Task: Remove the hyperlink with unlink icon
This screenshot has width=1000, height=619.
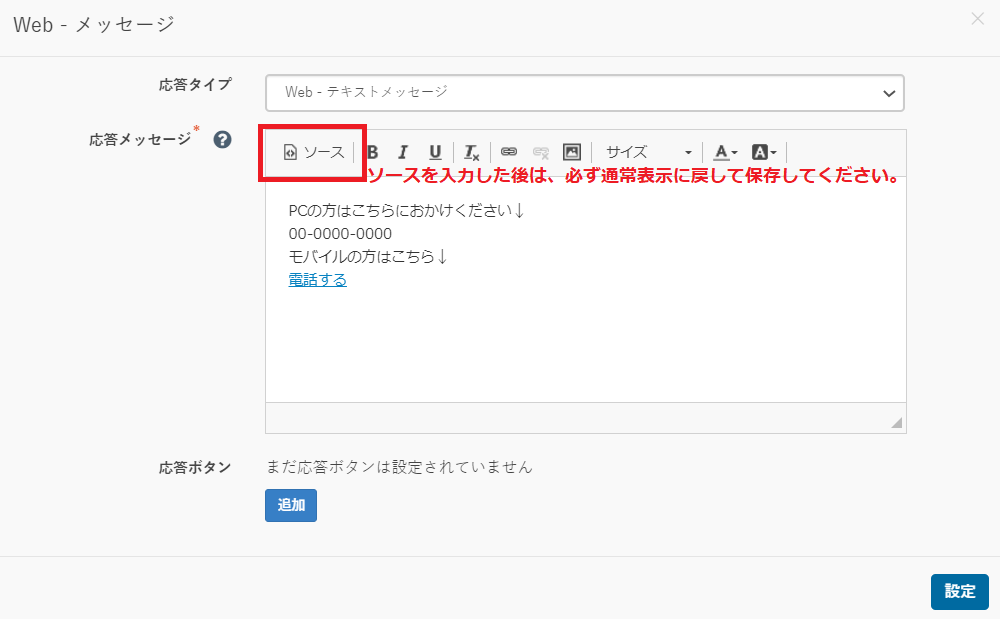Action: tap(541, 152)
